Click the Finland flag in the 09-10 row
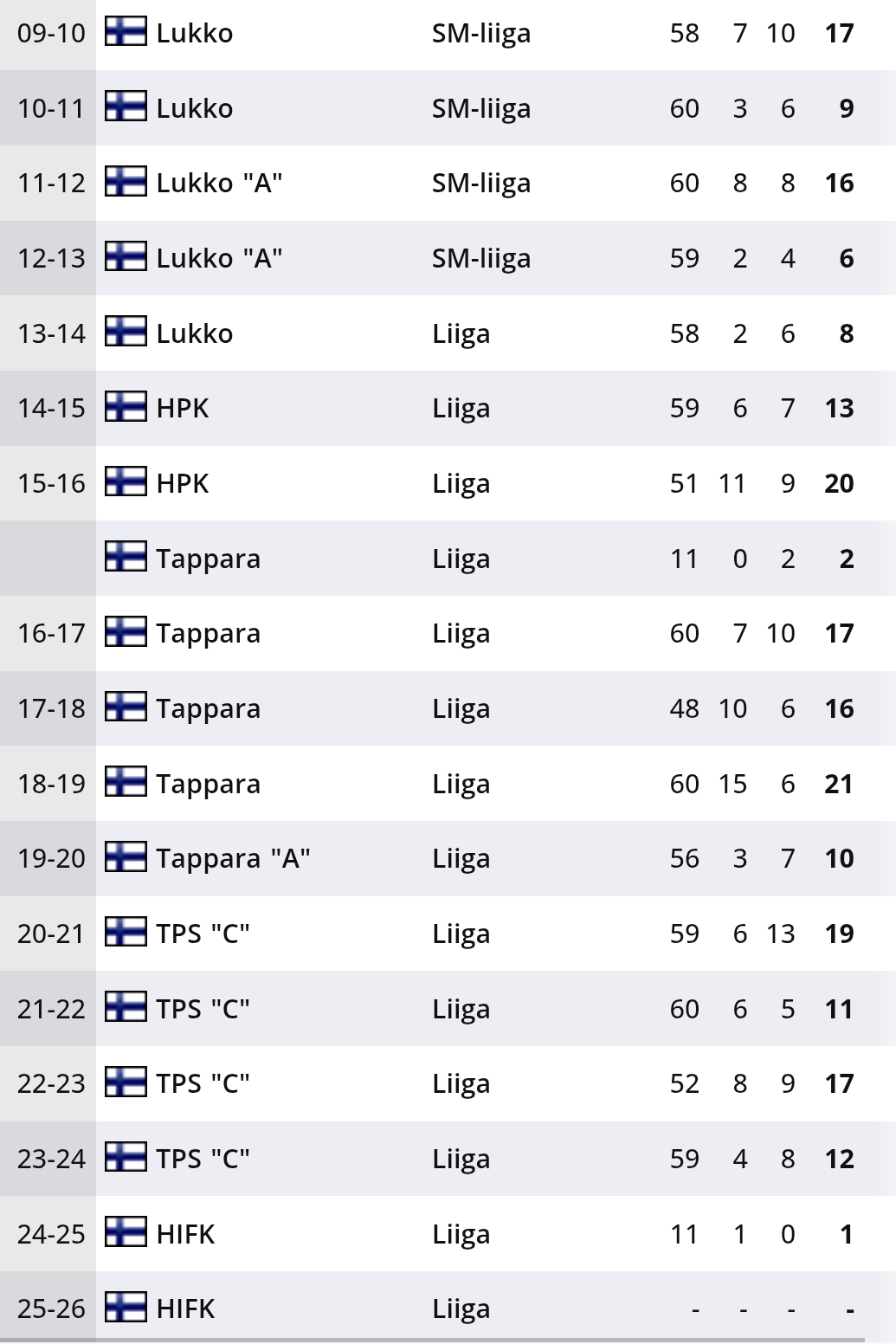This screenshot has width=896, height=1344. point(126,32)
